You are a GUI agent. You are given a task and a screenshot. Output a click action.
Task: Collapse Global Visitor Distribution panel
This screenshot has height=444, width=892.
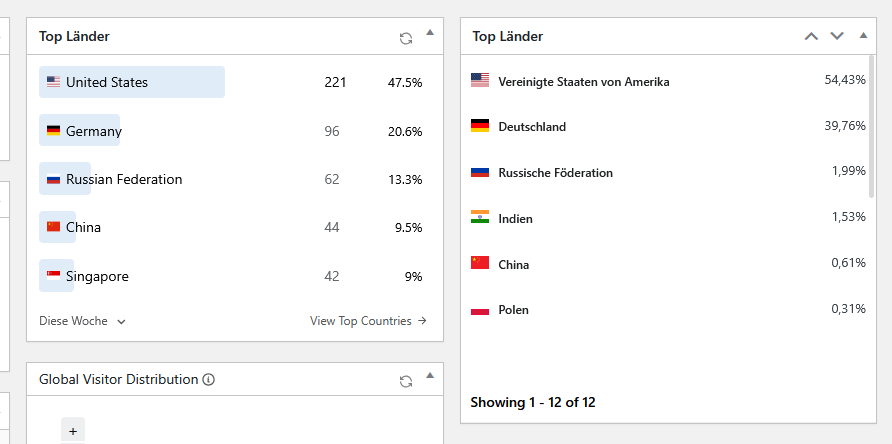430,375
